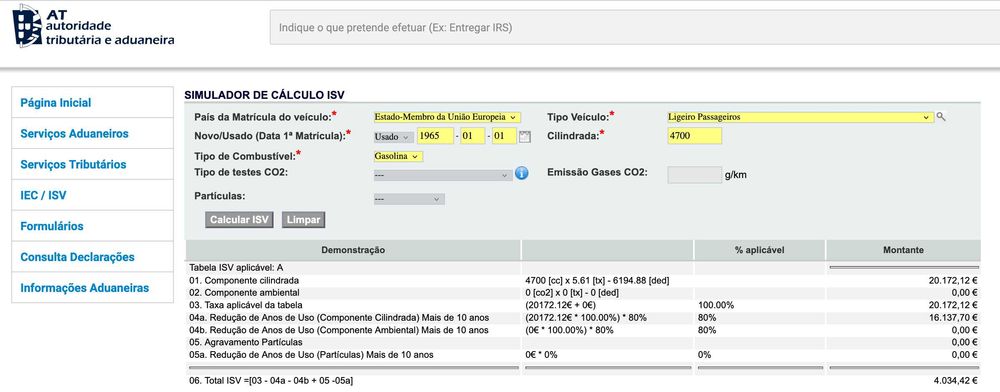Click the Calcular ISV button
Screen dimensions: 1000x392
coord(239,220)
